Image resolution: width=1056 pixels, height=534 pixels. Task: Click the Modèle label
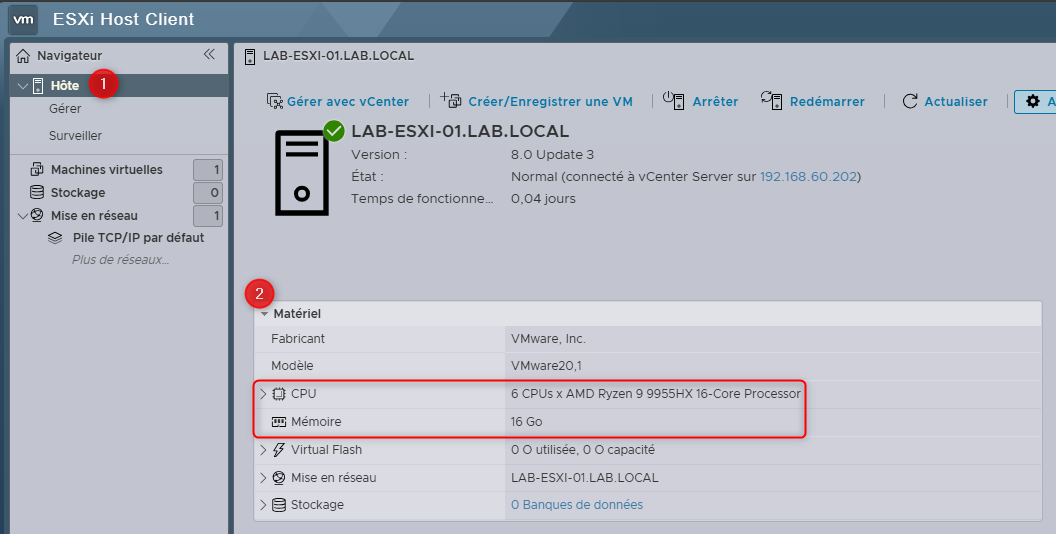pos(292,366)
